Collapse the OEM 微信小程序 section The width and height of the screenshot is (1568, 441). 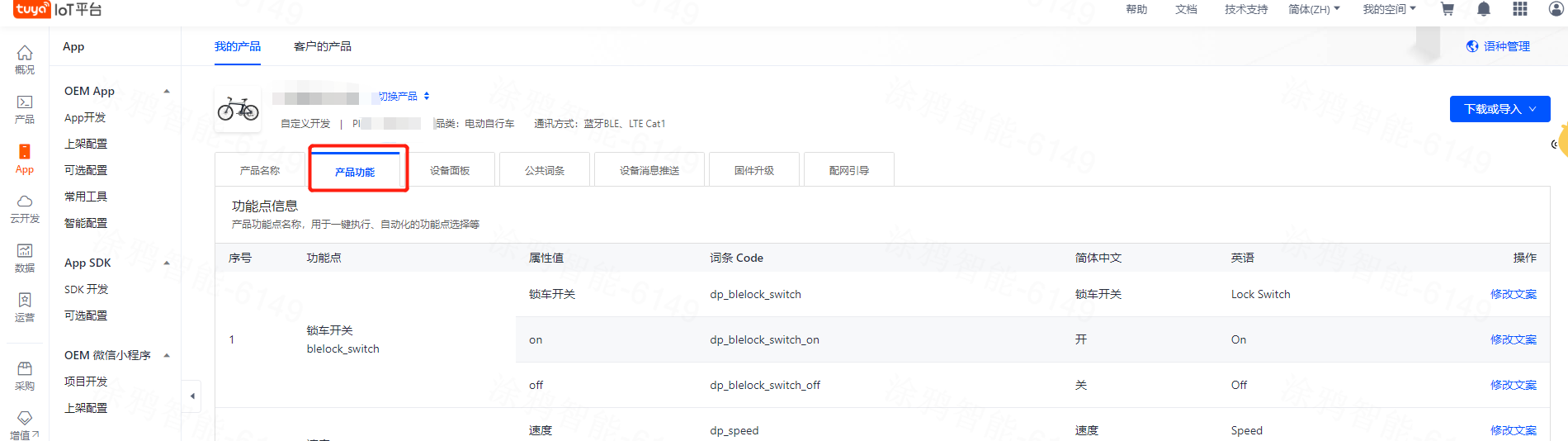point(167,355)
